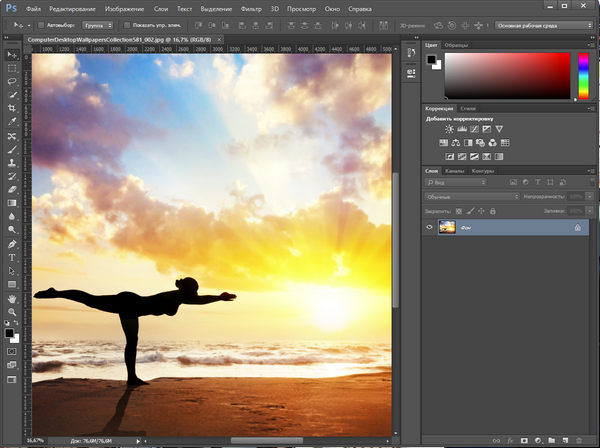
Task: Select the Lasso tool
Action: tap(12, 81)
